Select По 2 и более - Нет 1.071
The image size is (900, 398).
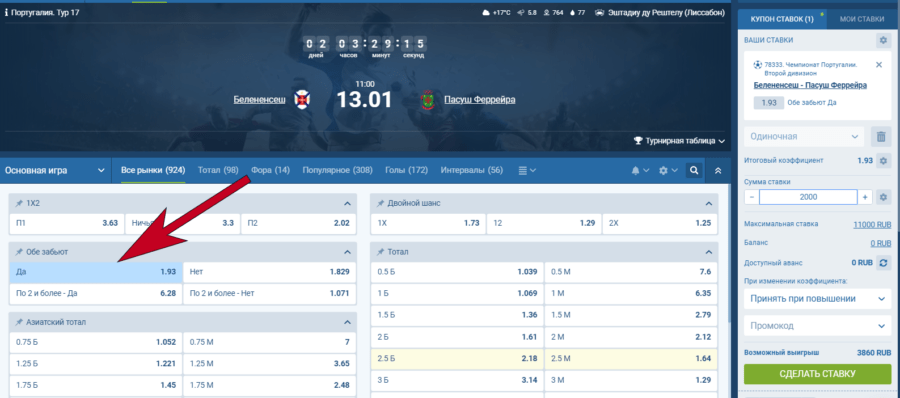click(x=269, y=293)
